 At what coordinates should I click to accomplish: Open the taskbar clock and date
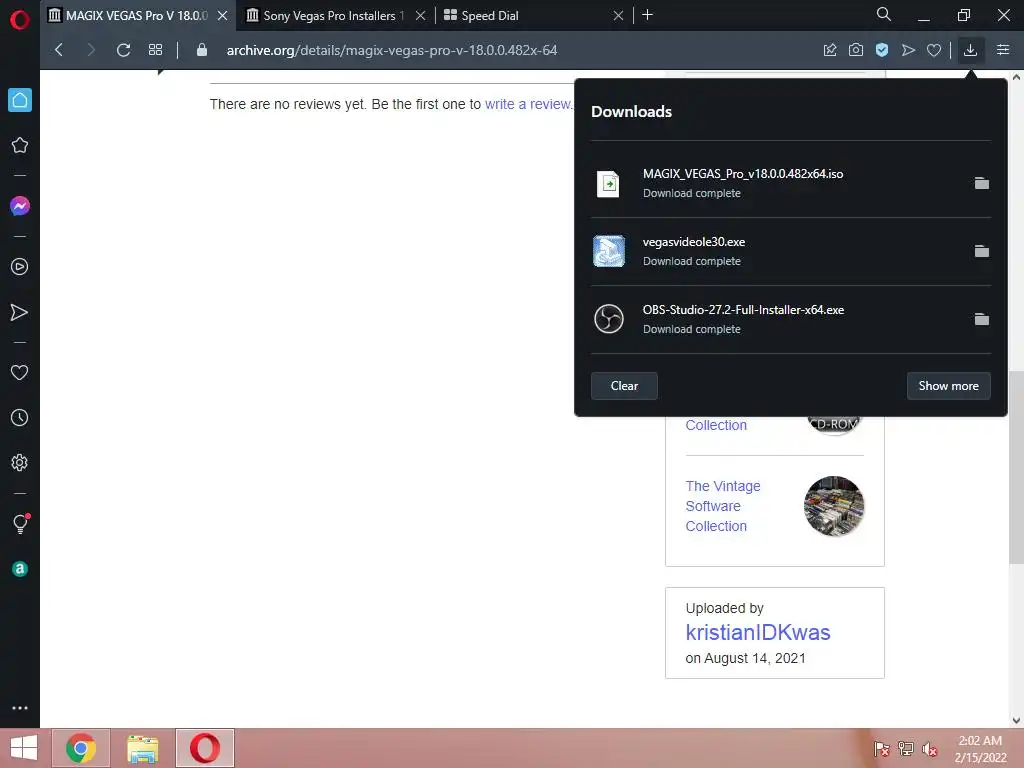980,749
